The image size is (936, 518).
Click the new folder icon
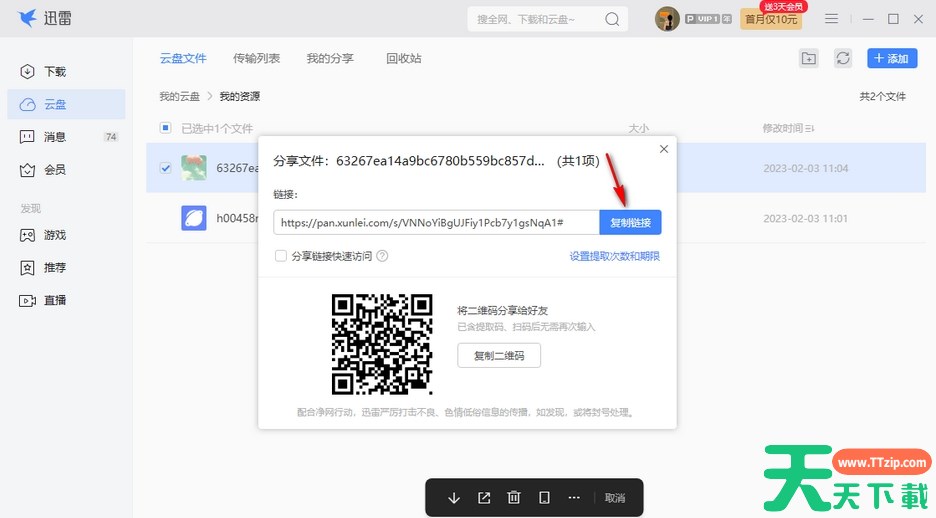coord(809,59)
